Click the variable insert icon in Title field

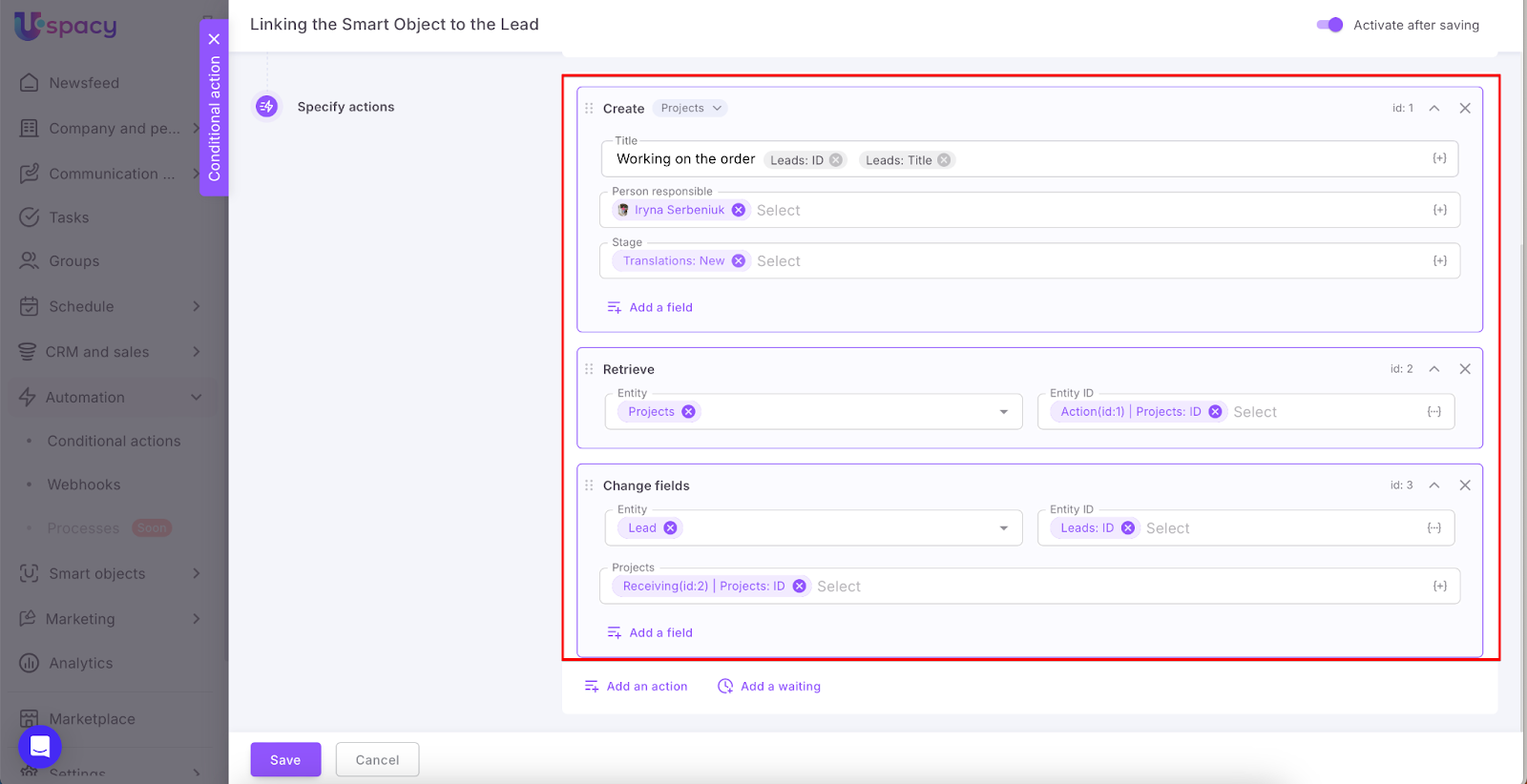coord(1439,158)
